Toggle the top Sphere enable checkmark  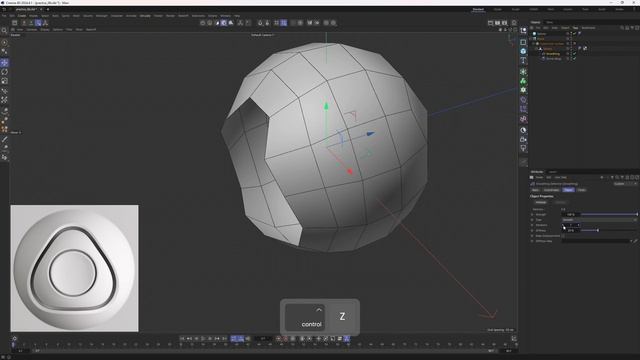click(x=574, y=33)
